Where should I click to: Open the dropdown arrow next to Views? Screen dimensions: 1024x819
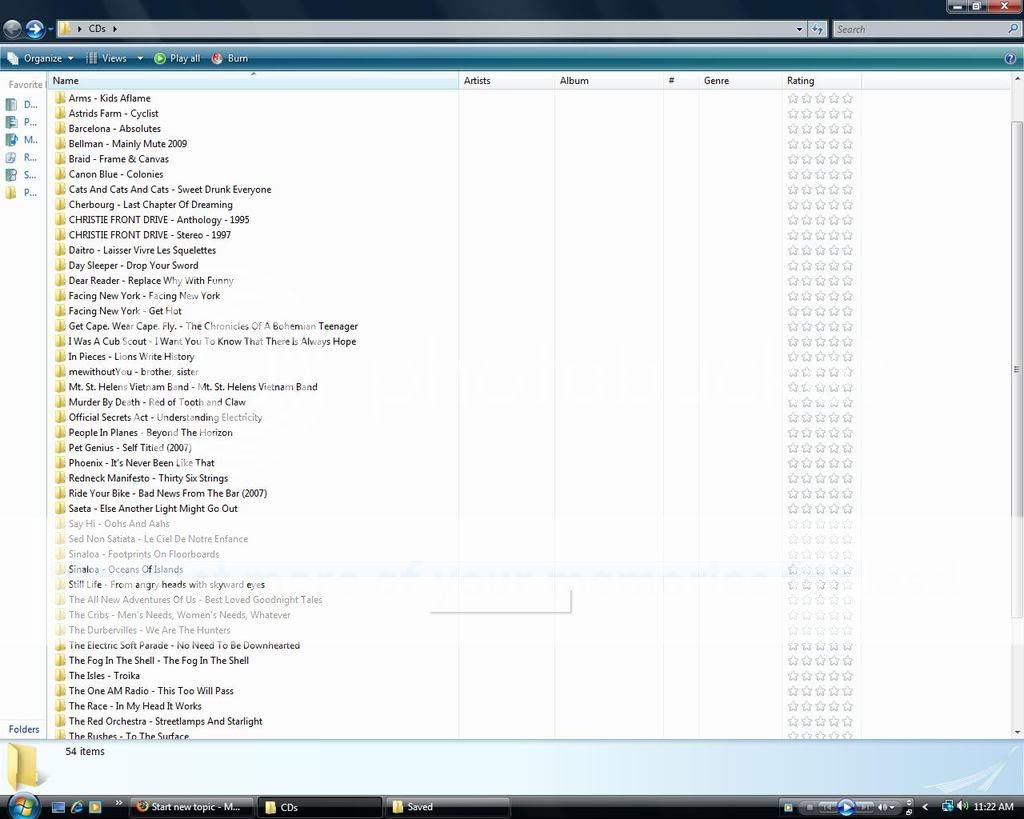(x=140, y=58)
